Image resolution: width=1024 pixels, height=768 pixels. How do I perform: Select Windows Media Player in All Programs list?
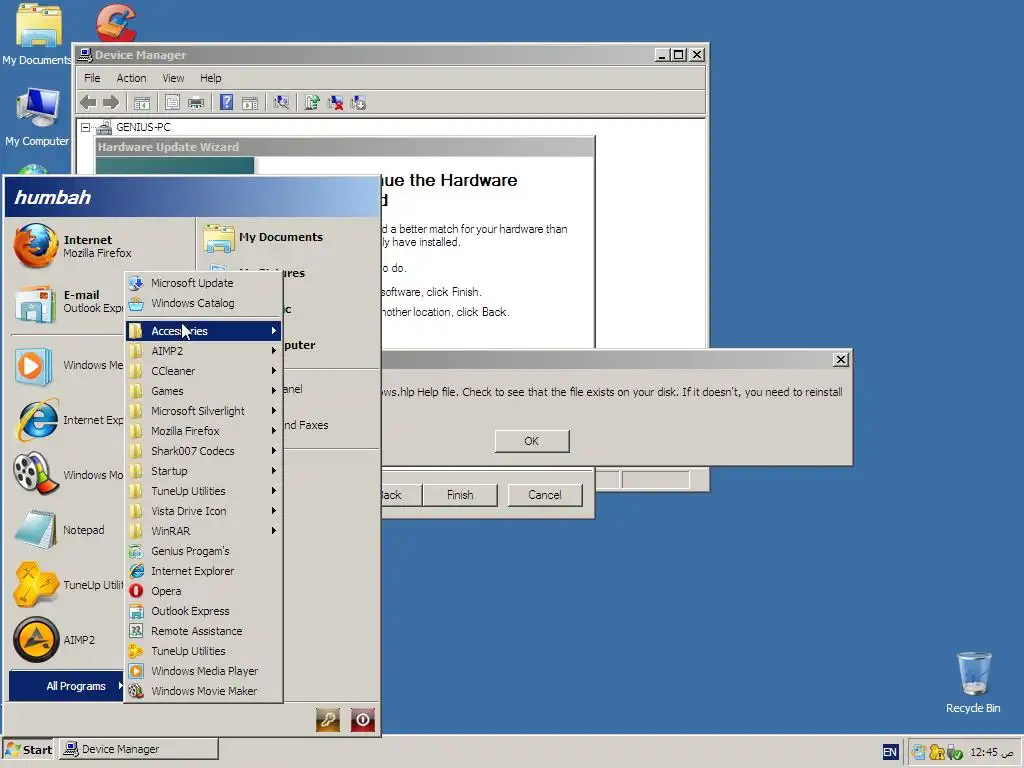[204, 671]
